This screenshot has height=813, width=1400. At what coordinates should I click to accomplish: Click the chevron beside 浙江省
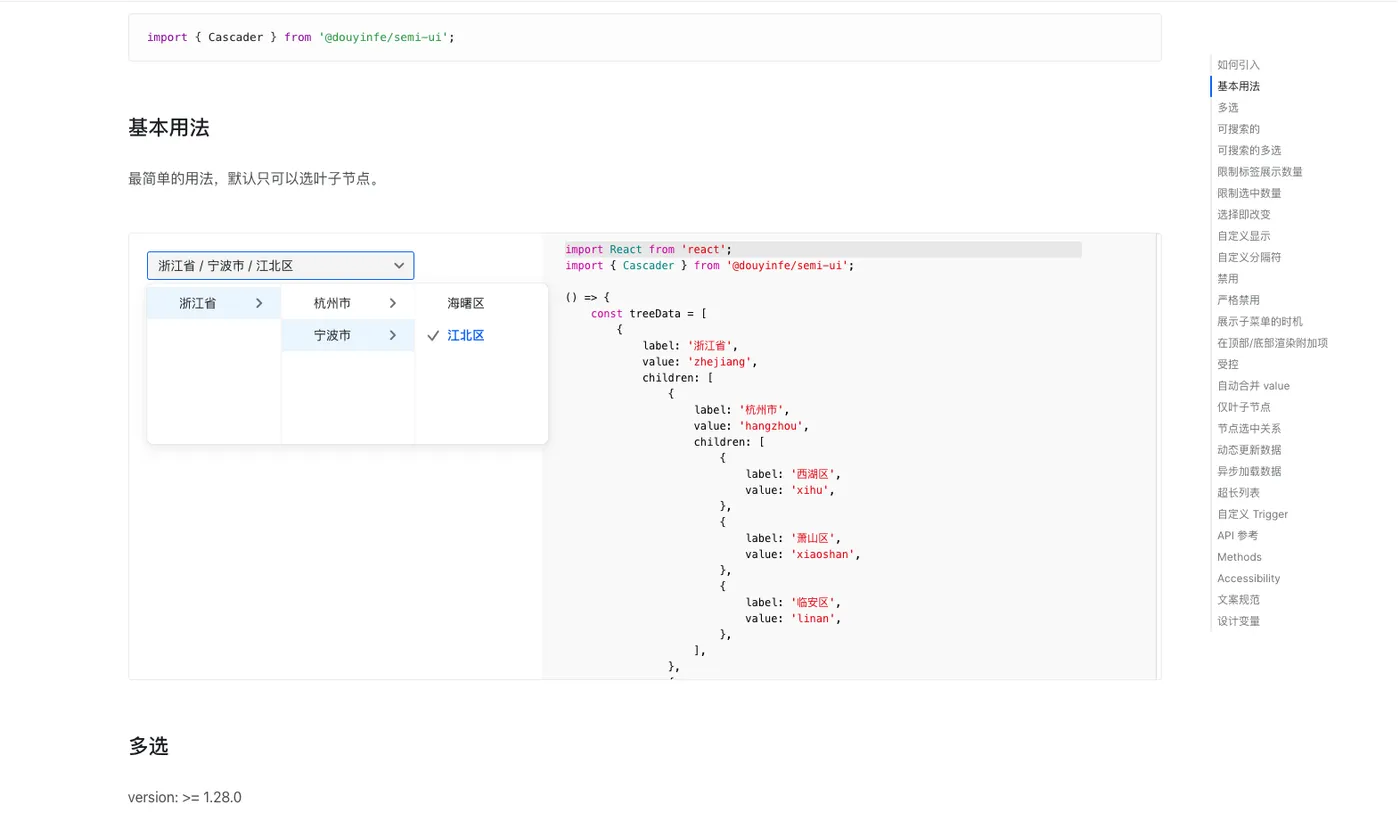[x=259, y=303]
